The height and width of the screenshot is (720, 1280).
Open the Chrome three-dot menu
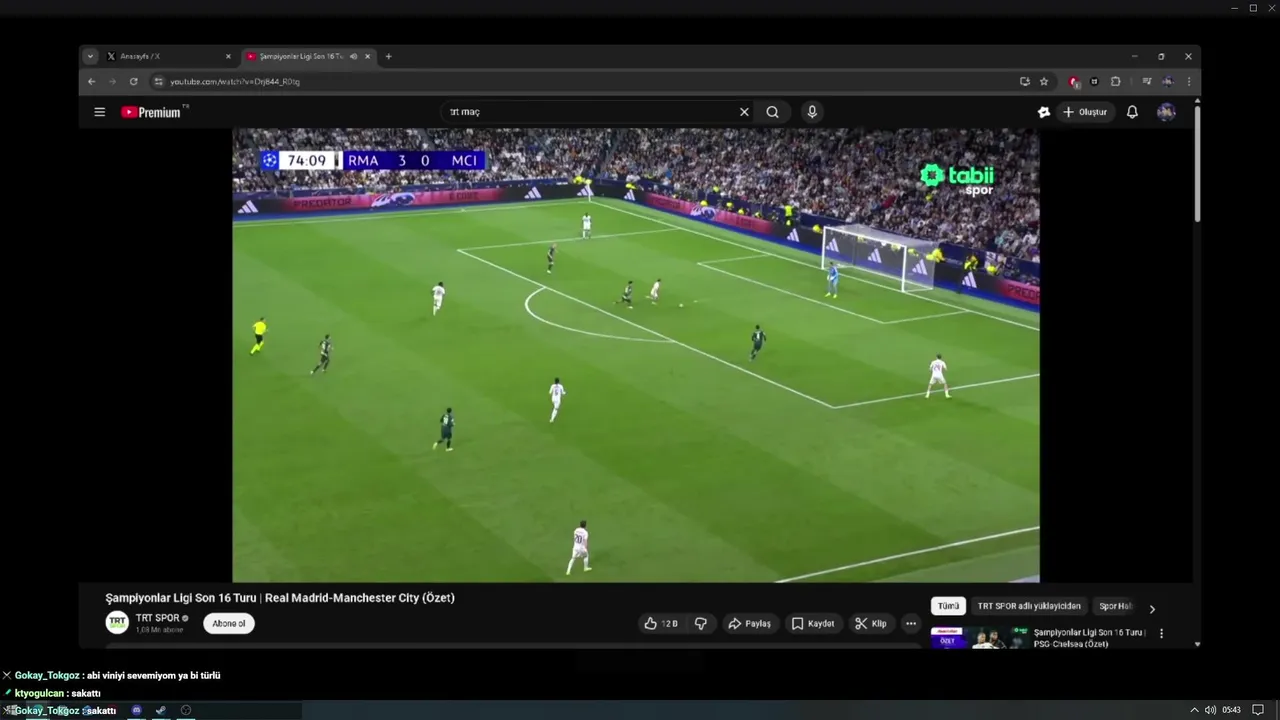pyautogui.click(x=1188, y=82)
